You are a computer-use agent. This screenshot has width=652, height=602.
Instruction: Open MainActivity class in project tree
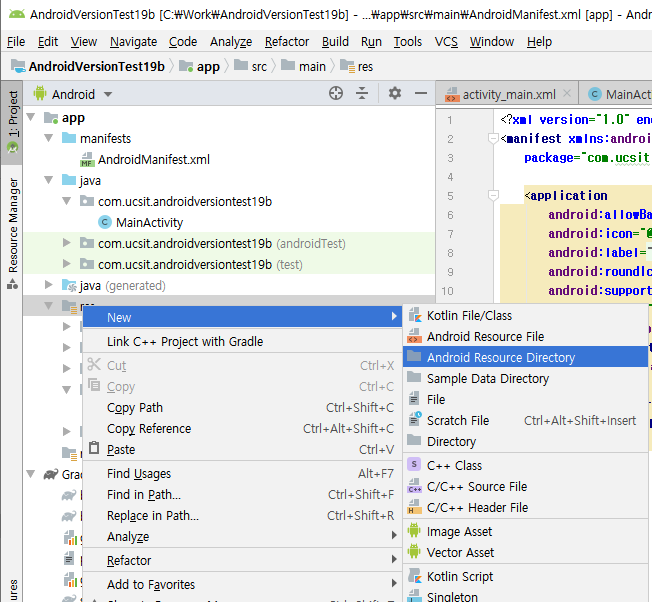(149, 223)
